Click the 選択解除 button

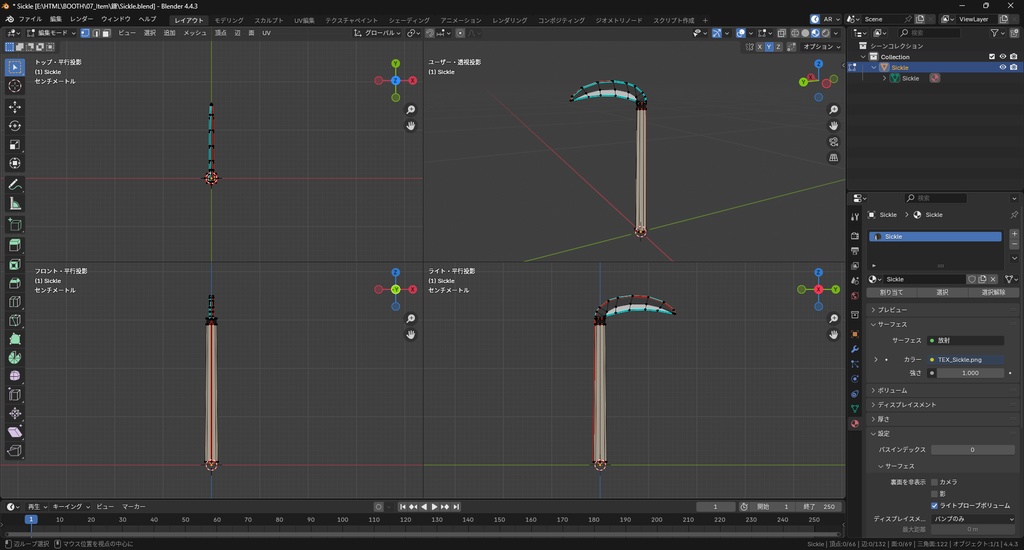tap(993, 293)
